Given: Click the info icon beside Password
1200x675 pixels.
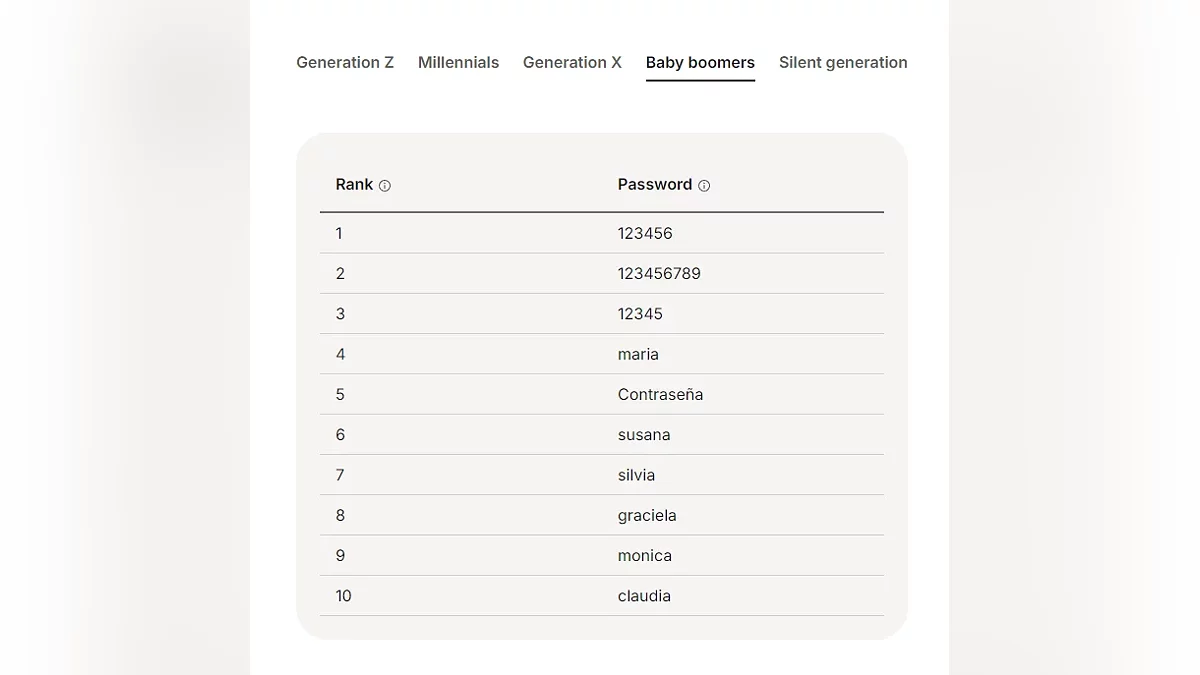Looking at the screenshot, I should [704, 186].
